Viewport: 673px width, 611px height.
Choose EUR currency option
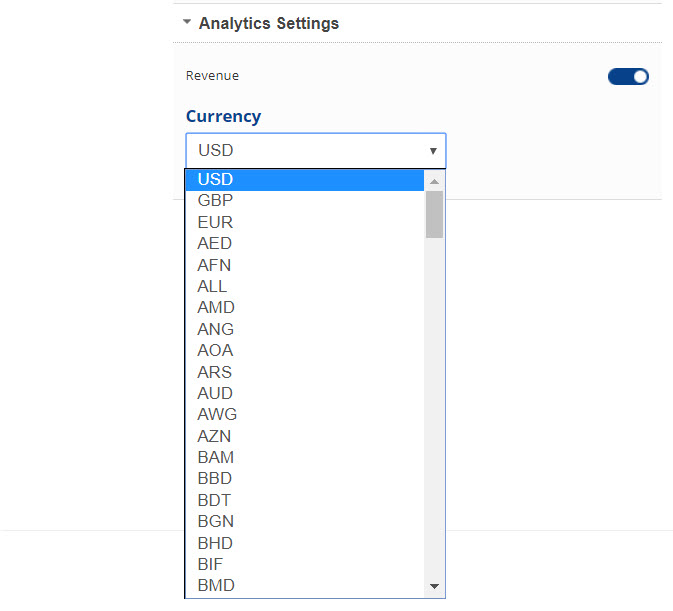pos(215,222)
